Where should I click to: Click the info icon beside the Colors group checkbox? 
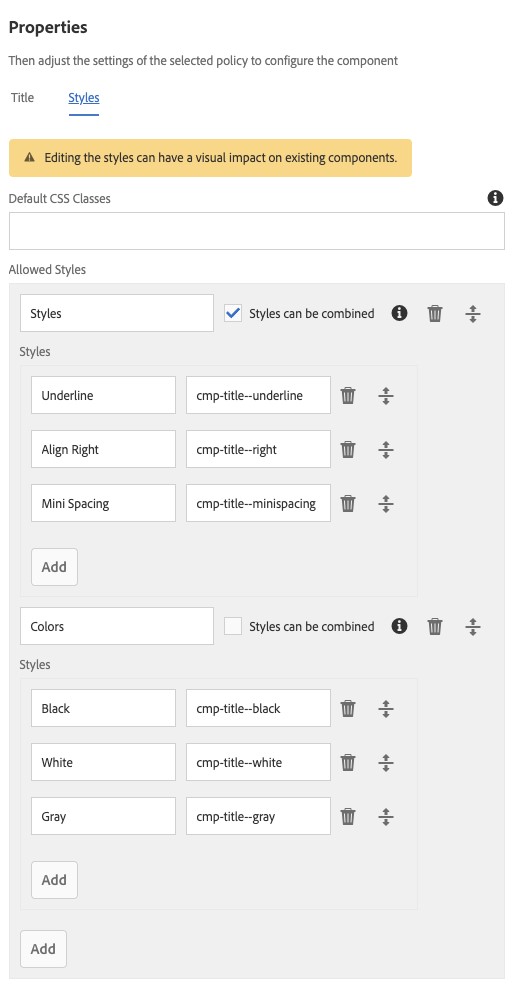pyautogui.click(x=399, y=626)
